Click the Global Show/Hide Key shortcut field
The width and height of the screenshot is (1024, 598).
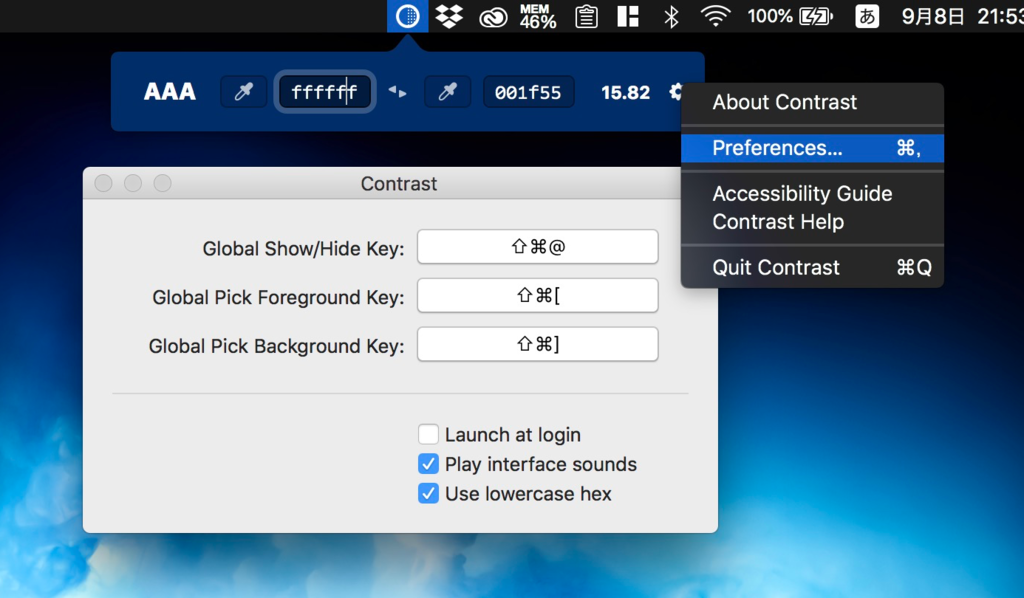[x=537, y=247]
